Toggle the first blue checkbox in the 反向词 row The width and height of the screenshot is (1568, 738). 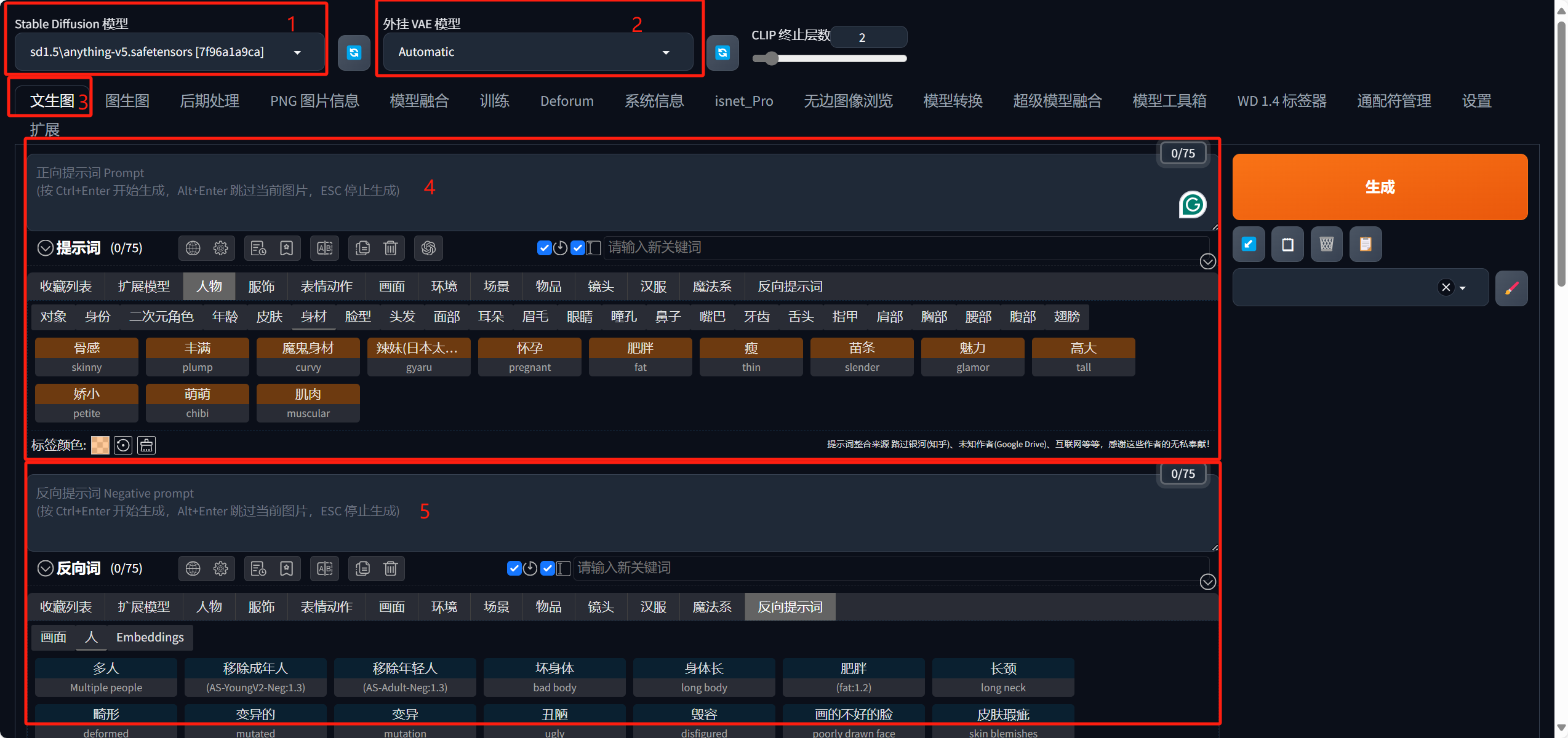[x=514, y=568]
